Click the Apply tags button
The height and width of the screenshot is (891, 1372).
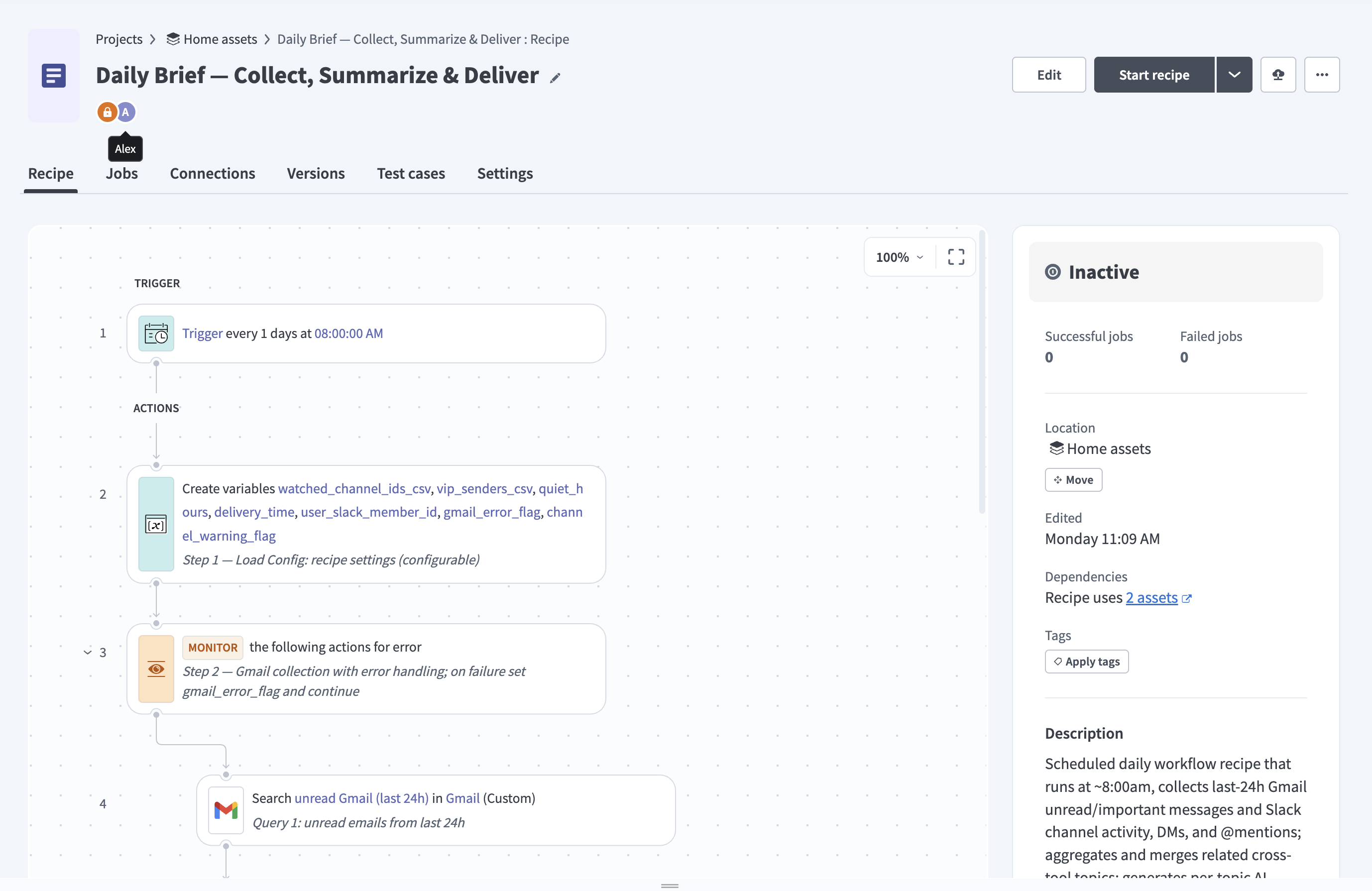[x=1087, y=662]
